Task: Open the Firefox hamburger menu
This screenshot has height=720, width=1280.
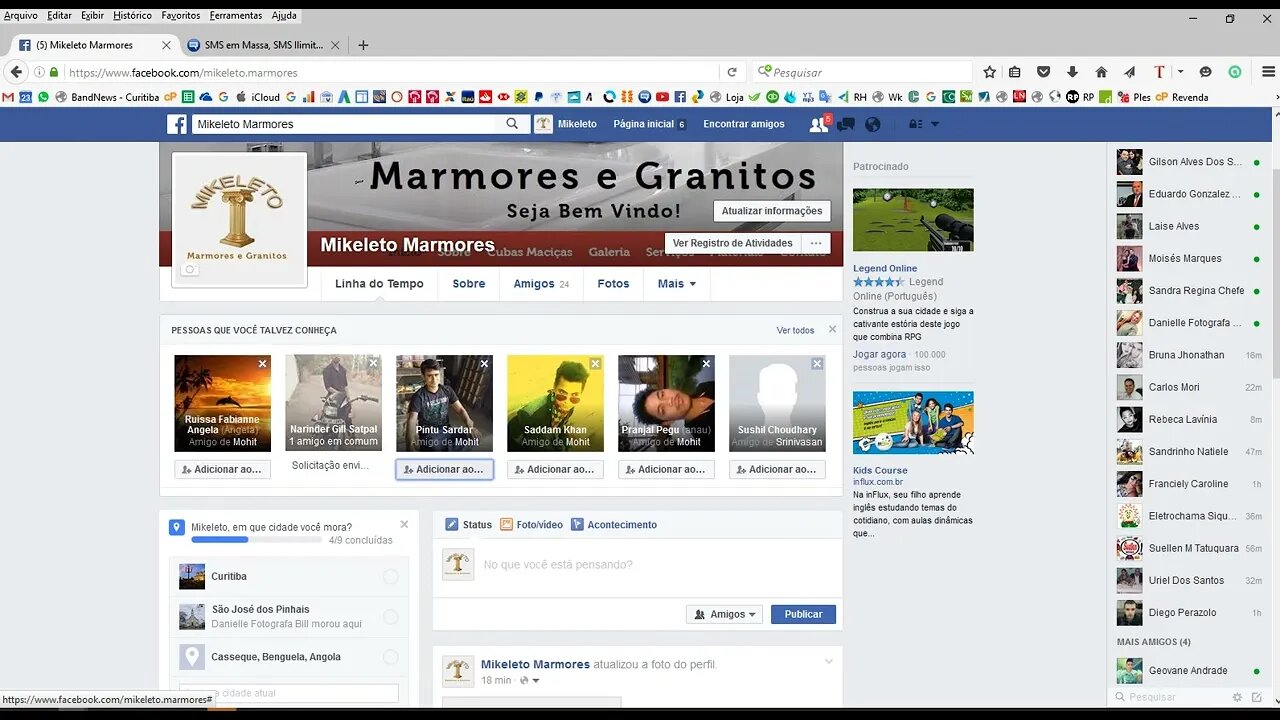Action: click(1268, 72)
